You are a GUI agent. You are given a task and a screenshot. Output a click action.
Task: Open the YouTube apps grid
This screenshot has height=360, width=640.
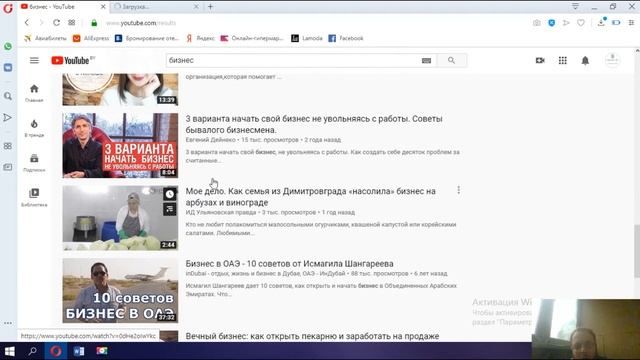[562, 60]
